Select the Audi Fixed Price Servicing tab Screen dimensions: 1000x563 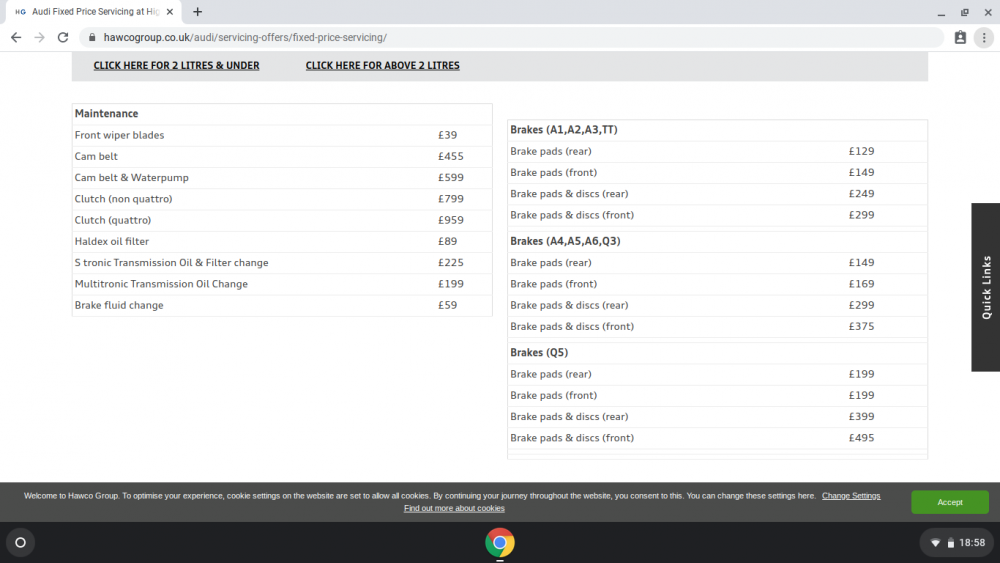click(x=93, y=11)
